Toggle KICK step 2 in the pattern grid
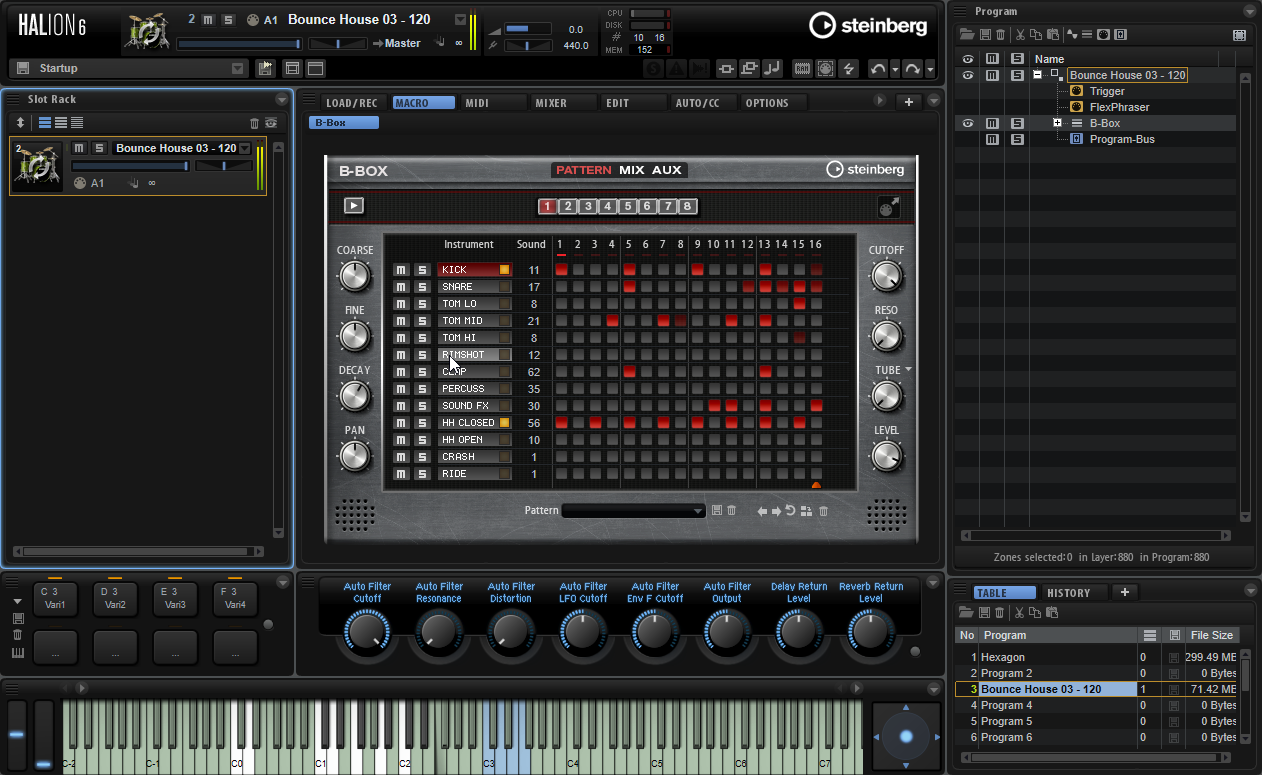Viewport: 1262px width, 775px height. tap(578, 270)
